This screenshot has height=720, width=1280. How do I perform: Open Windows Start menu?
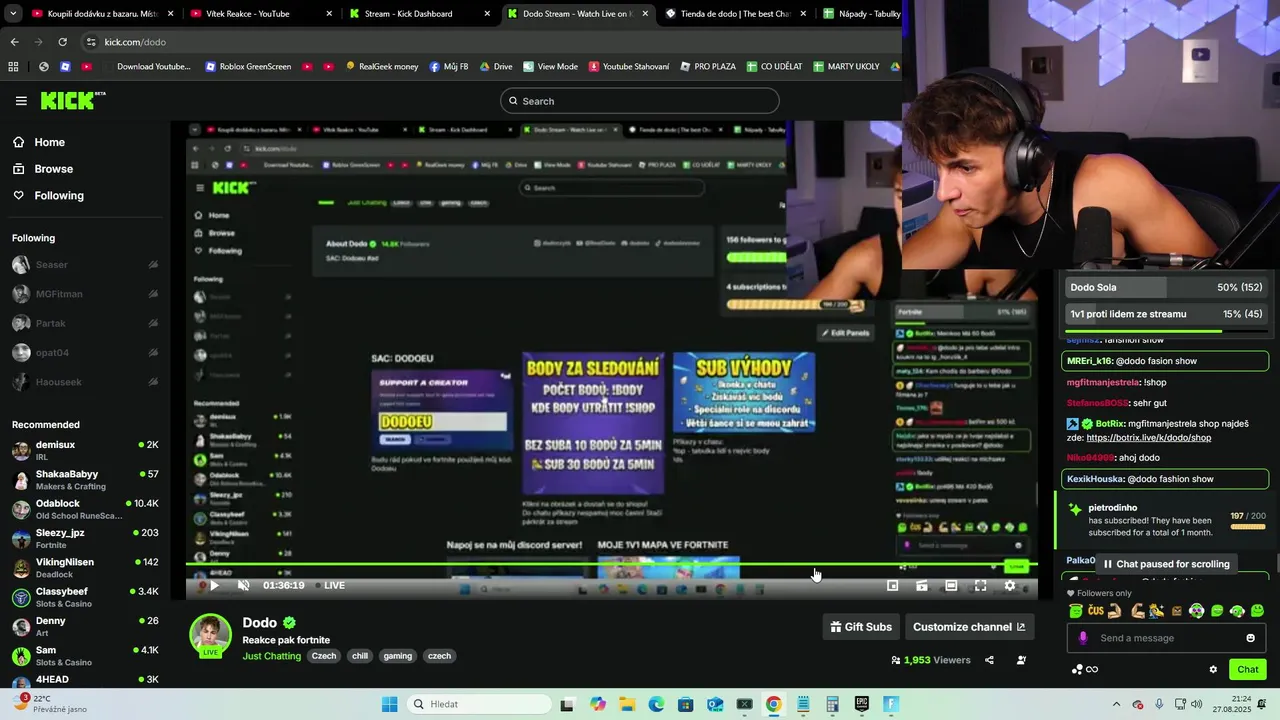[389, 704]
